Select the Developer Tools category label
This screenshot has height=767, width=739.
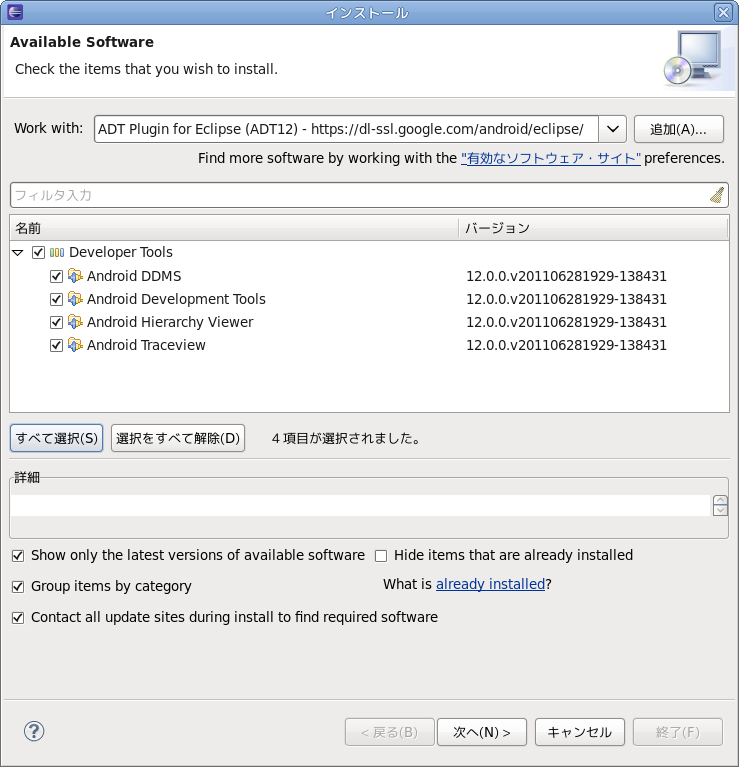121,252
